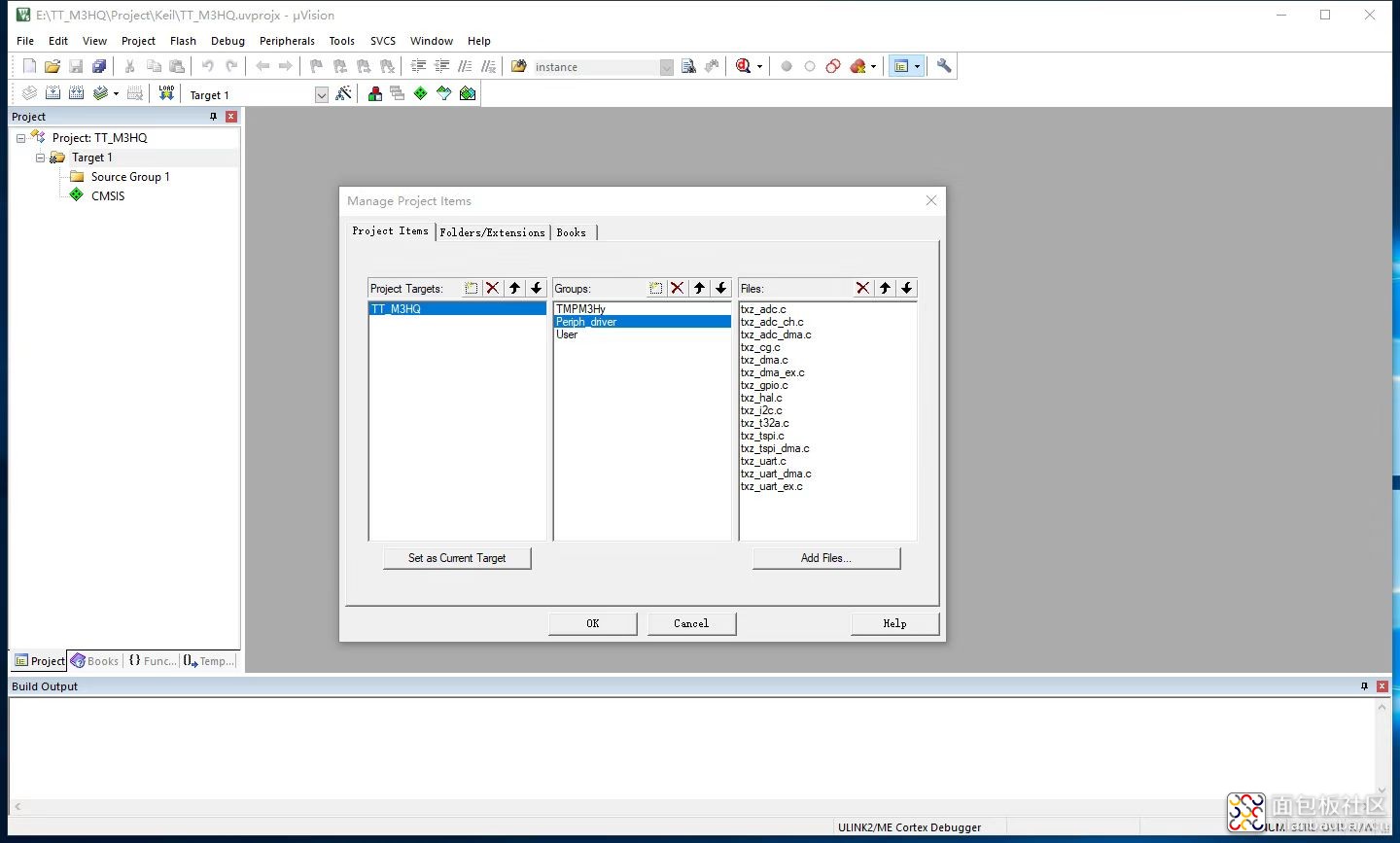Viewport: 1400px width, 843px height.
Task: Add a new project target in the dialog
Action: [472, 288]
